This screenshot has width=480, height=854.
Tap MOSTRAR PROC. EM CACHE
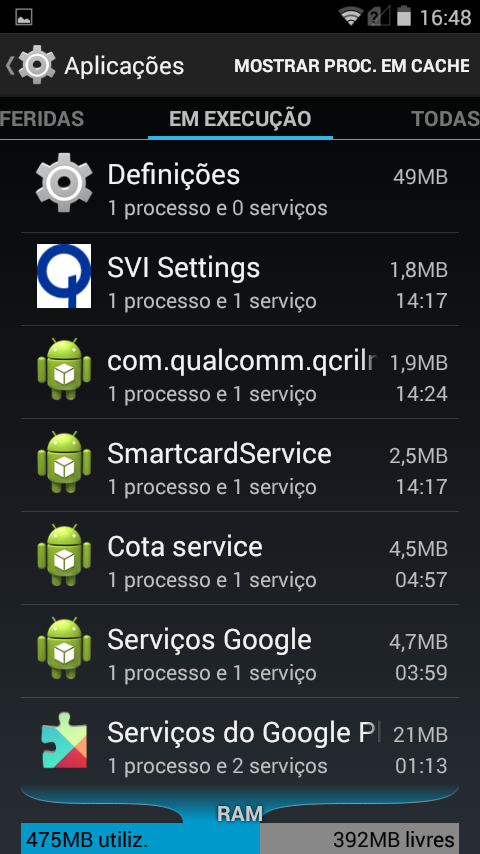click(x=352, y=65)
